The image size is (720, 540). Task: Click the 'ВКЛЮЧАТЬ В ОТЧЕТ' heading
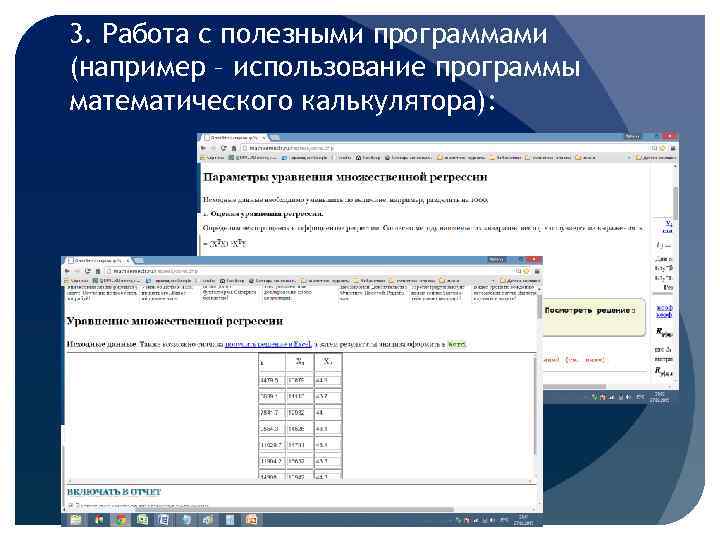point(114,492)
